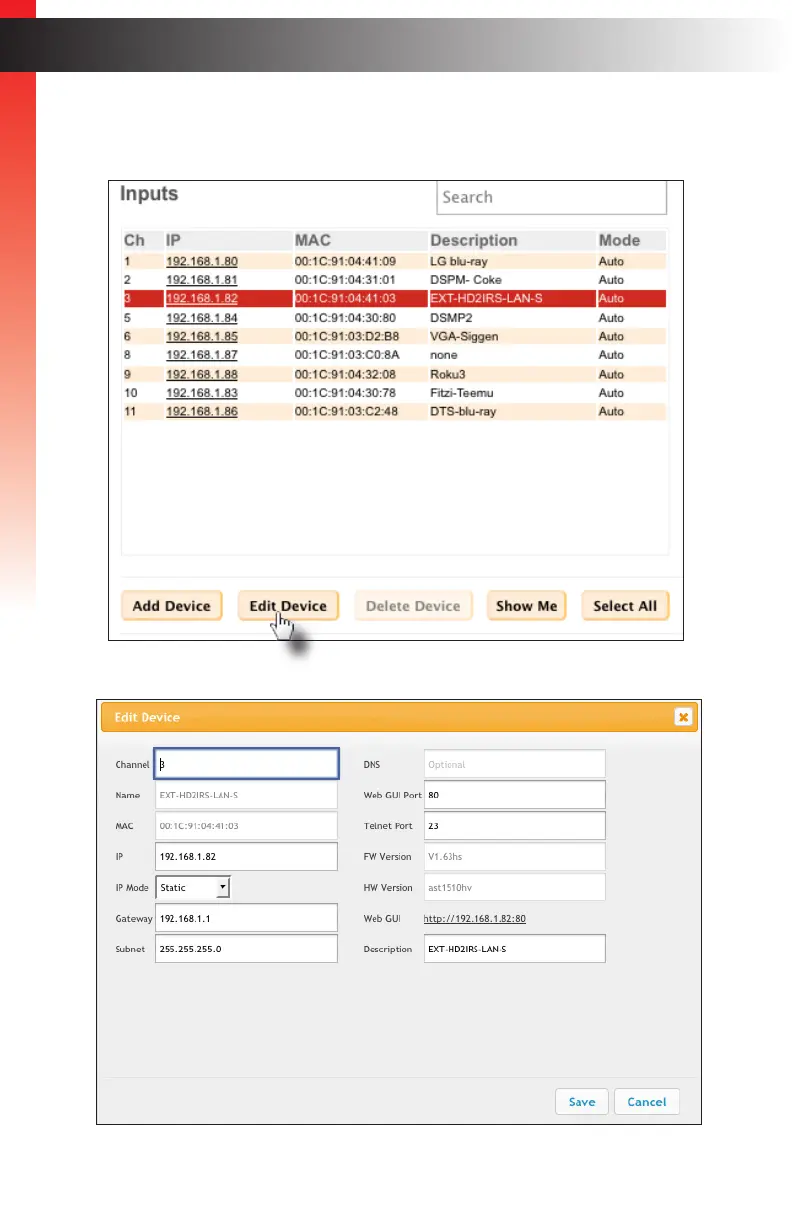Sort inputs by IP column header
Screen dimensions: 792x1224
[x=173, y=240]
